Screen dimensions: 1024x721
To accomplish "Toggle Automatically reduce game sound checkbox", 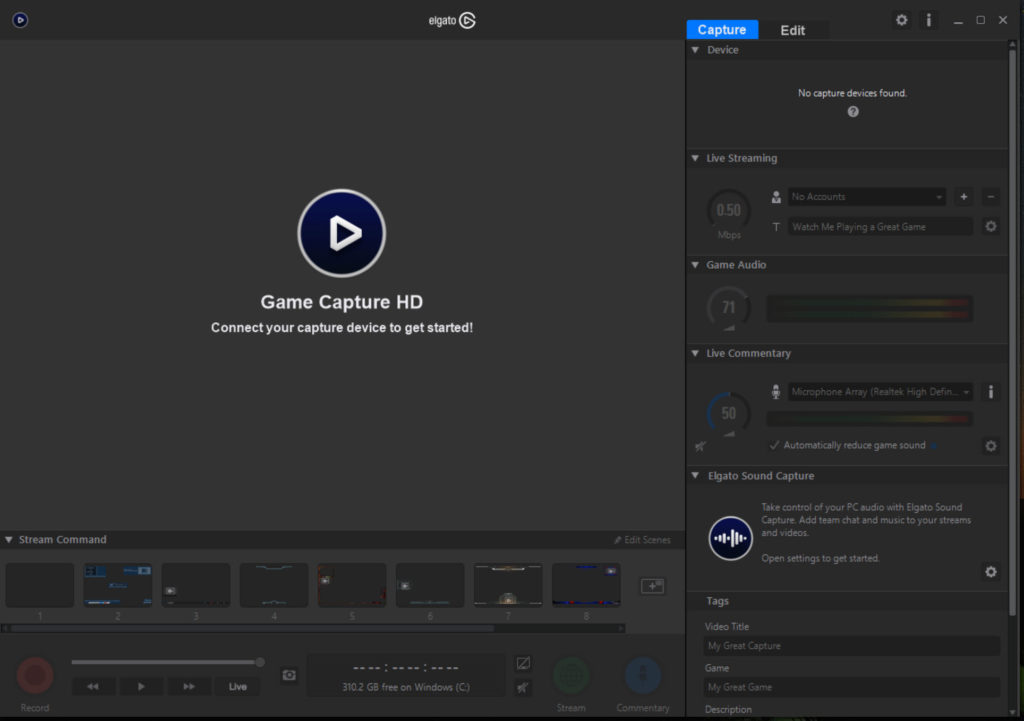I will tap(775, 445).
